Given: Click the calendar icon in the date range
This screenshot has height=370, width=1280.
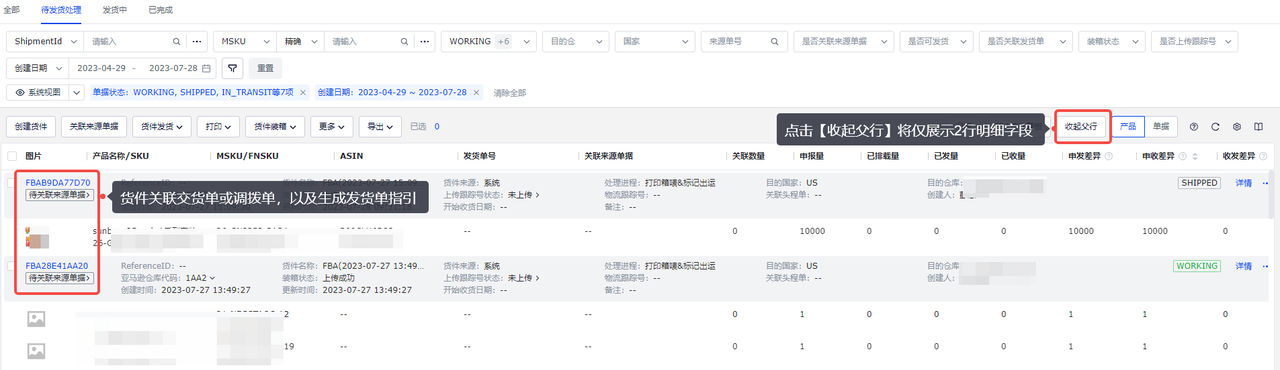Looking at the screenshot, I should (x=207, y=68).
